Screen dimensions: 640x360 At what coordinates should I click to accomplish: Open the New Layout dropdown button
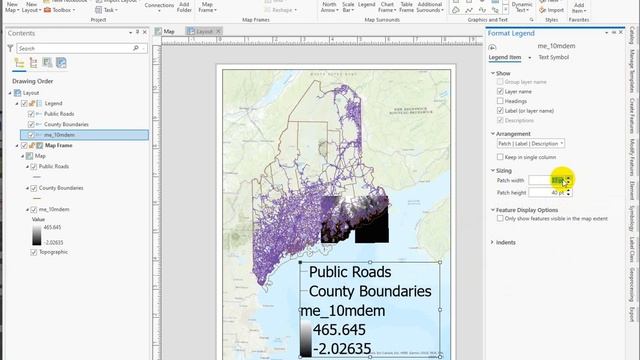point(31,7)
